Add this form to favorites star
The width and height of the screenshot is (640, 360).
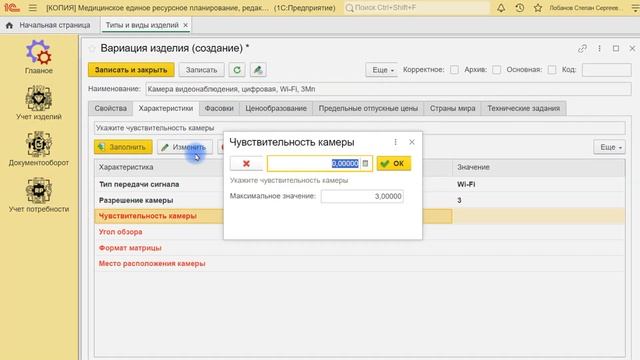click(92, 49)
